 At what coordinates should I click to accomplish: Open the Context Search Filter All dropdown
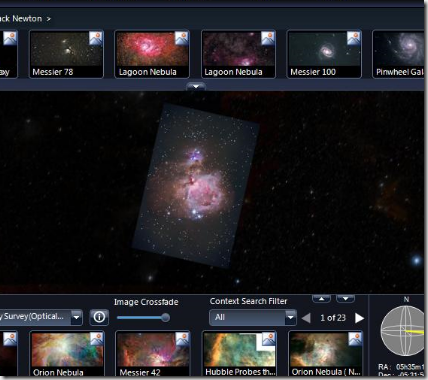coord(253,317)
